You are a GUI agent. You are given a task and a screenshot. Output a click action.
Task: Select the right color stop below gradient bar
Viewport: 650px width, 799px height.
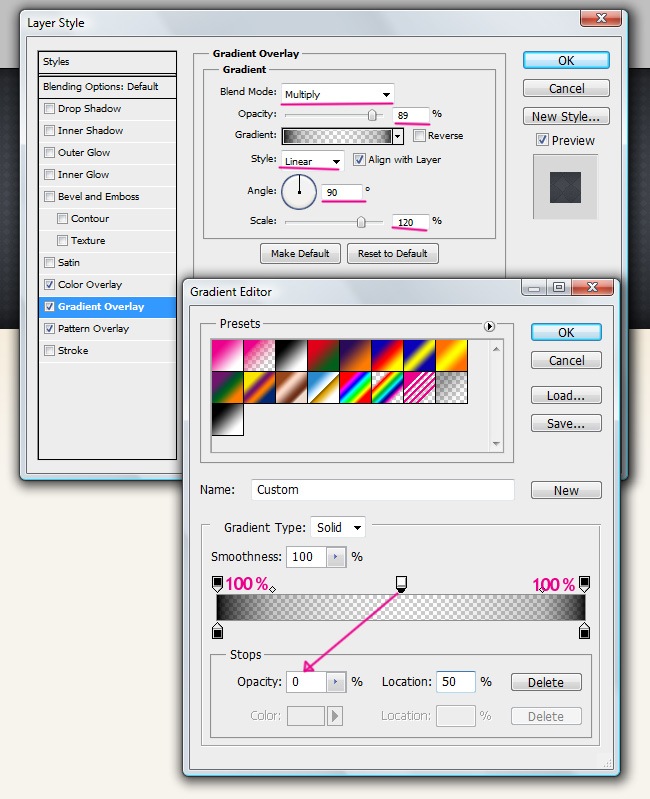pos(585,631)
